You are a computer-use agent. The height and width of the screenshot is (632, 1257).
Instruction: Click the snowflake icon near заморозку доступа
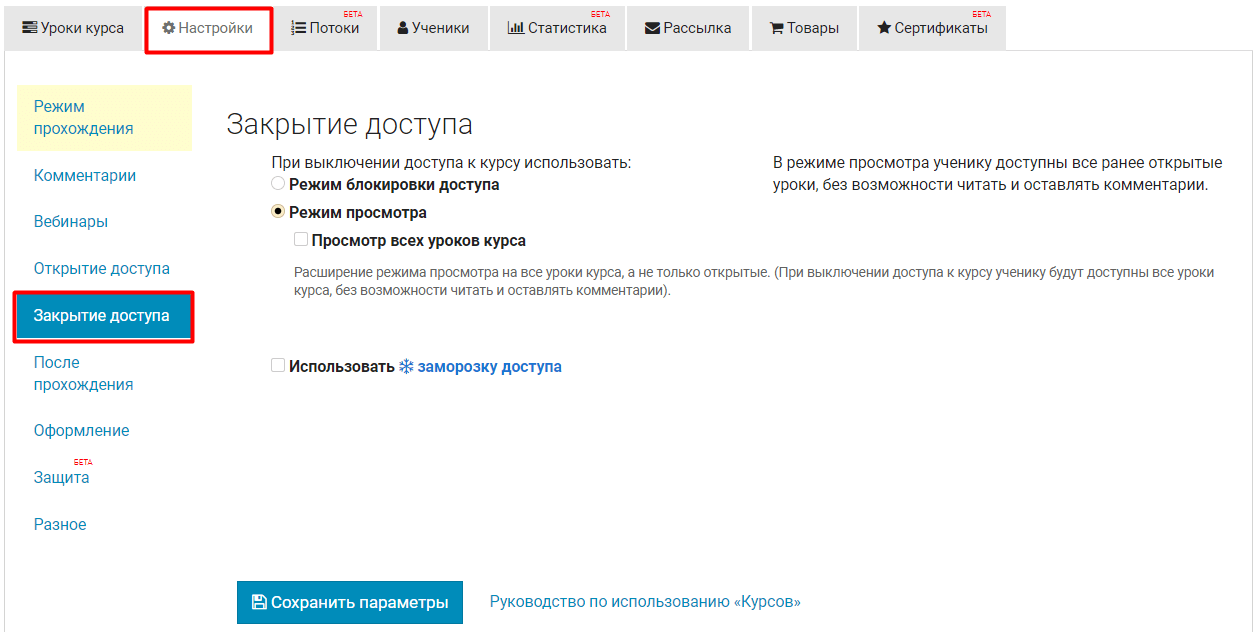[x=406, y=367]
